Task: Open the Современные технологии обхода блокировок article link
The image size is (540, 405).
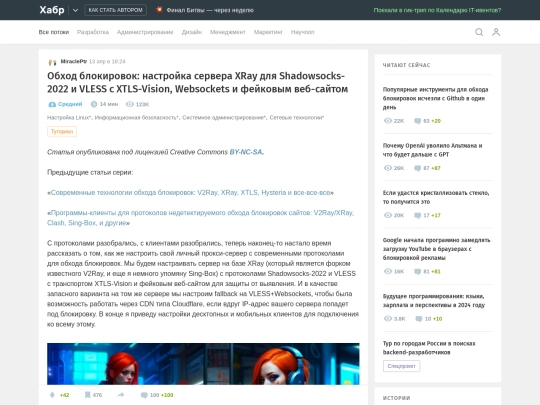Action: coord(190,193)
